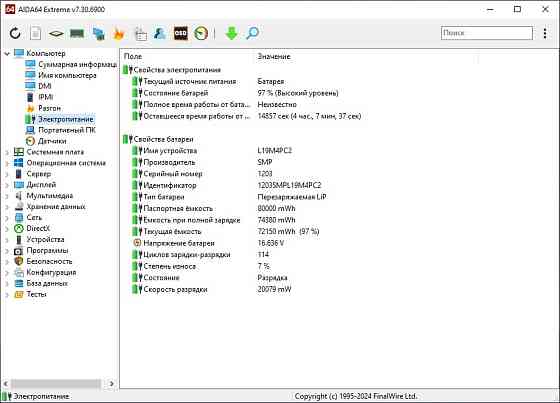Select Портативный ПК tree item
This screenshot has height=403, width=560.
click(66, 130)
